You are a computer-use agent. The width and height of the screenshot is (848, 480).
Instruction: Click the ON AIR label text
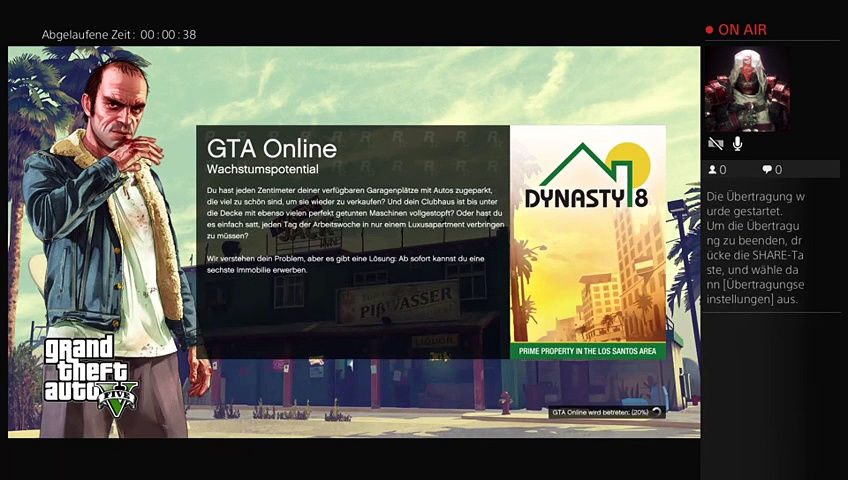click(x=742, y=30)
